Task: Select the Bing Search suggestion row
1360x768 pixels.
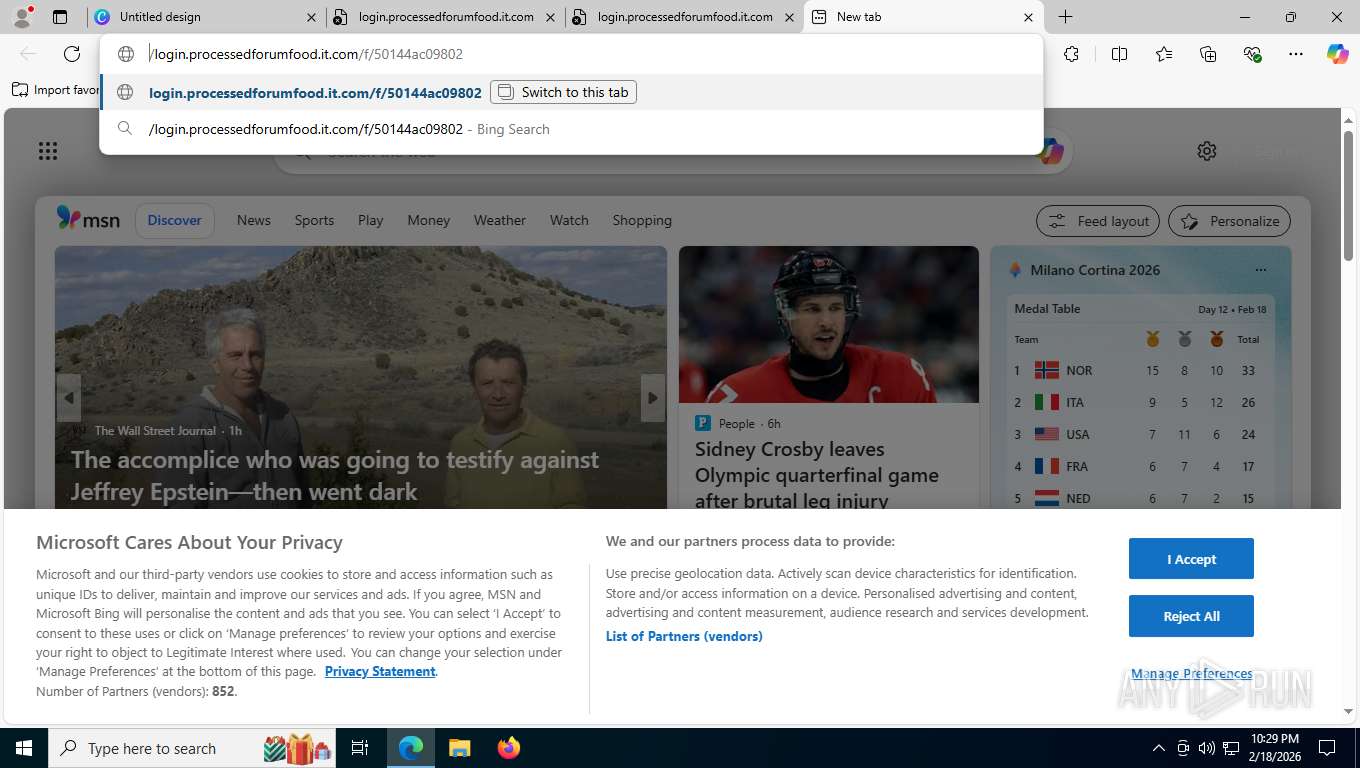Action: [571, 129]
